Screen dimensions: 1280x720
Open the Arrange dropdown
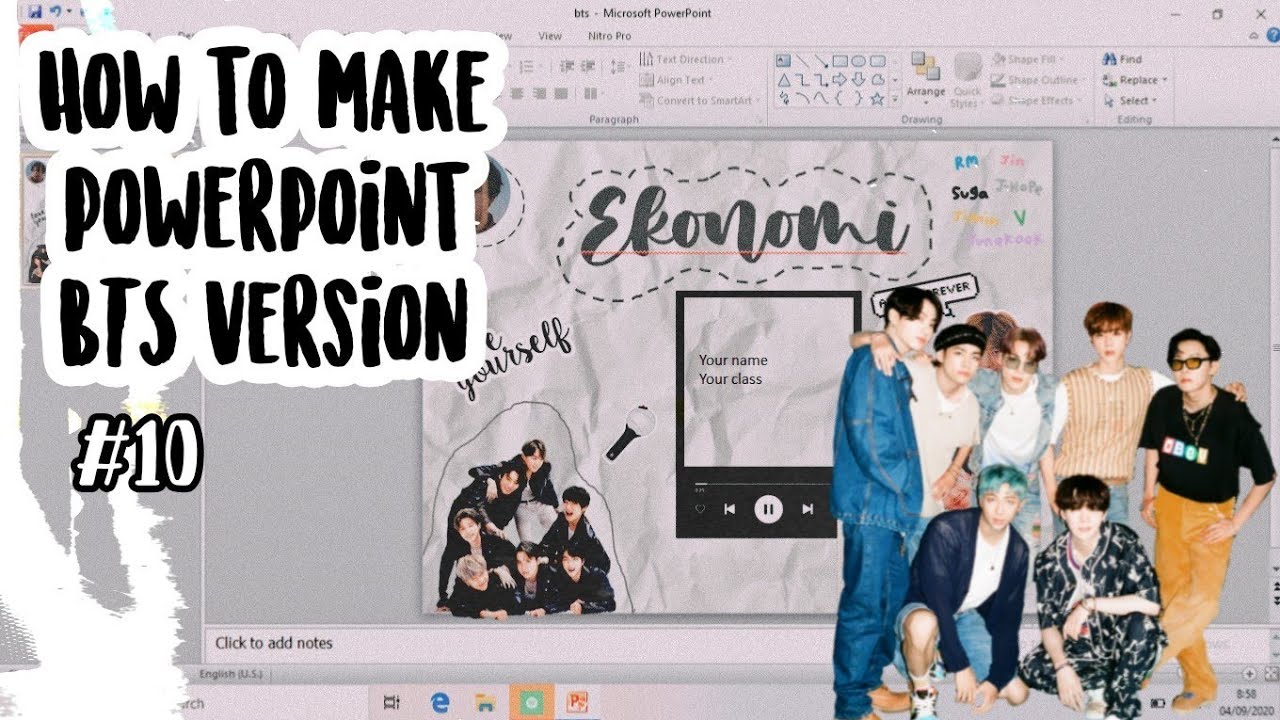click(926, 79)
